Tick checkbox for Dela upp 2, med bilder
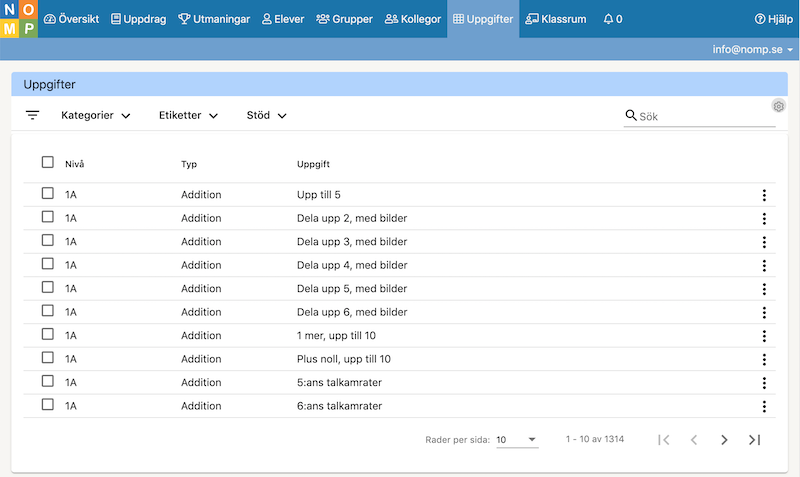The height and width of the screenshot is (477, 800). point(47,217)
